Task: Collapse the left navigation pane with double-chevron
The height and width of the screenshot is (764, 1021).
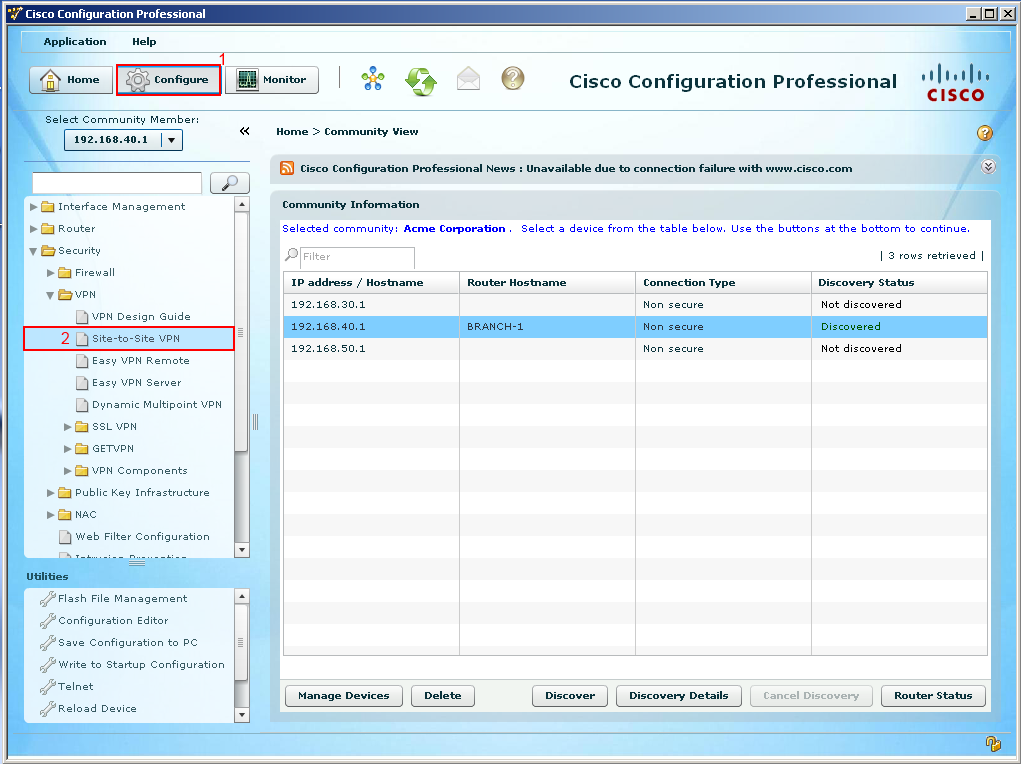Action: [245, 131]
